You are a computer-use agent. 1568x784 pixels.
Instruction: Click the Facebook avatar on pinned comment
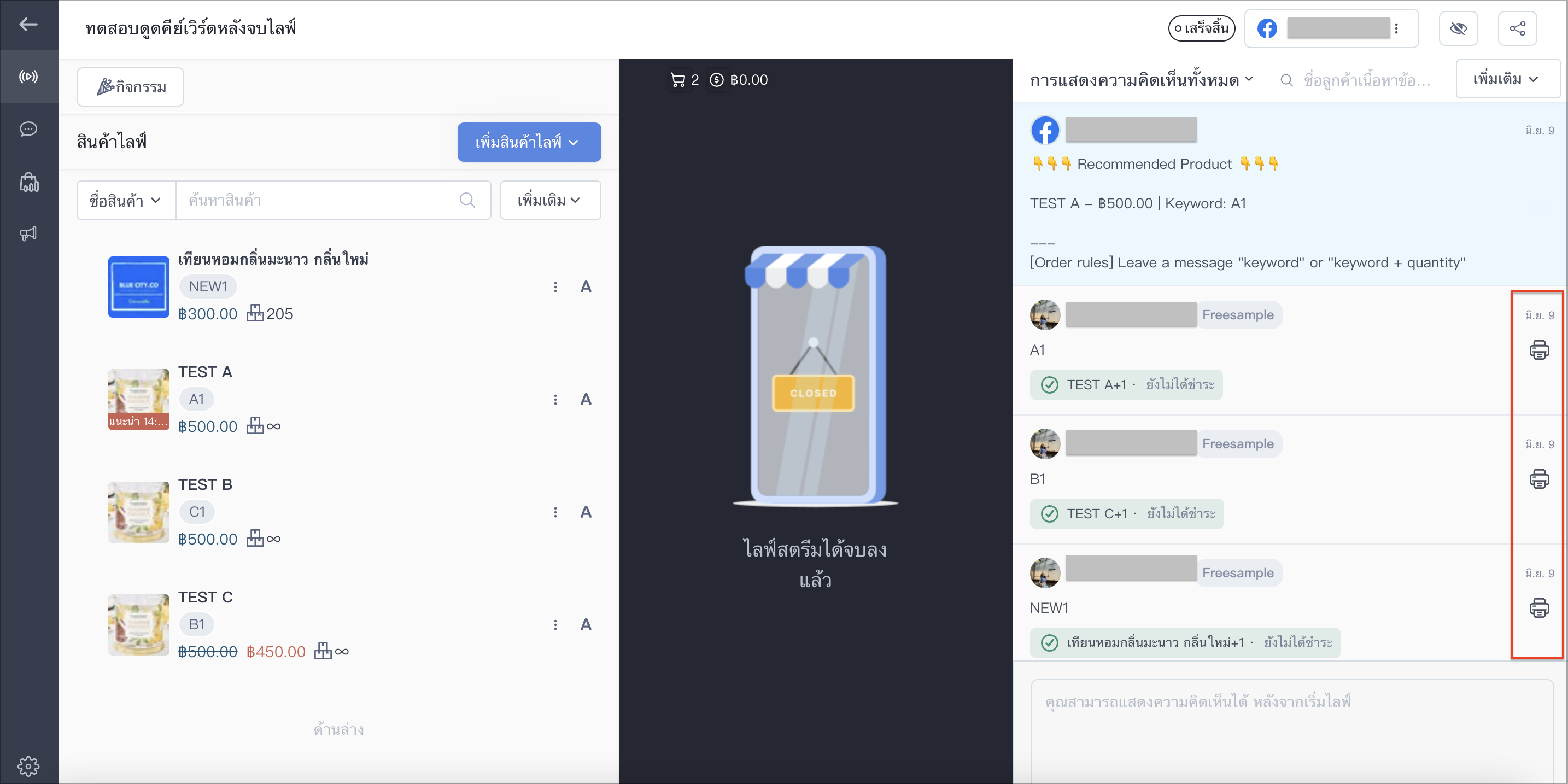pos(1045,130)
